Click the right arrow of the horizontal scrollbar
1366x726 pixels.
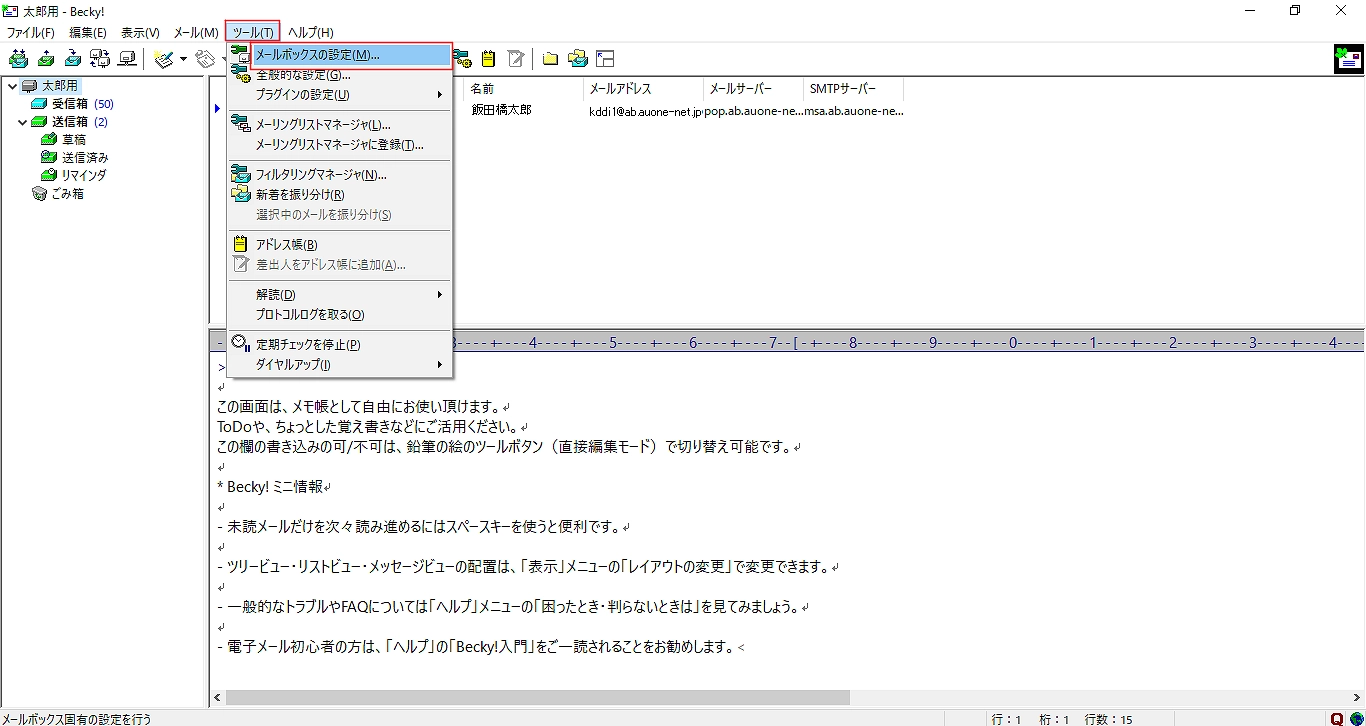[x=1355, y=697]
